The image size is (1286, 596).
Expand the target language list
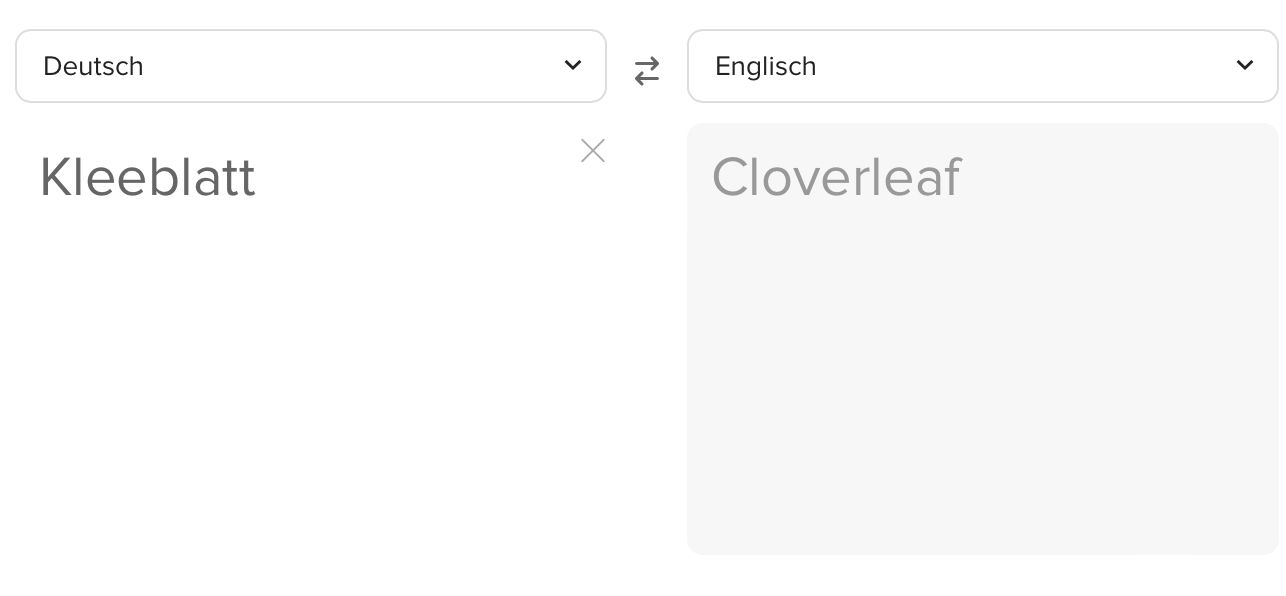coord(982,66)
